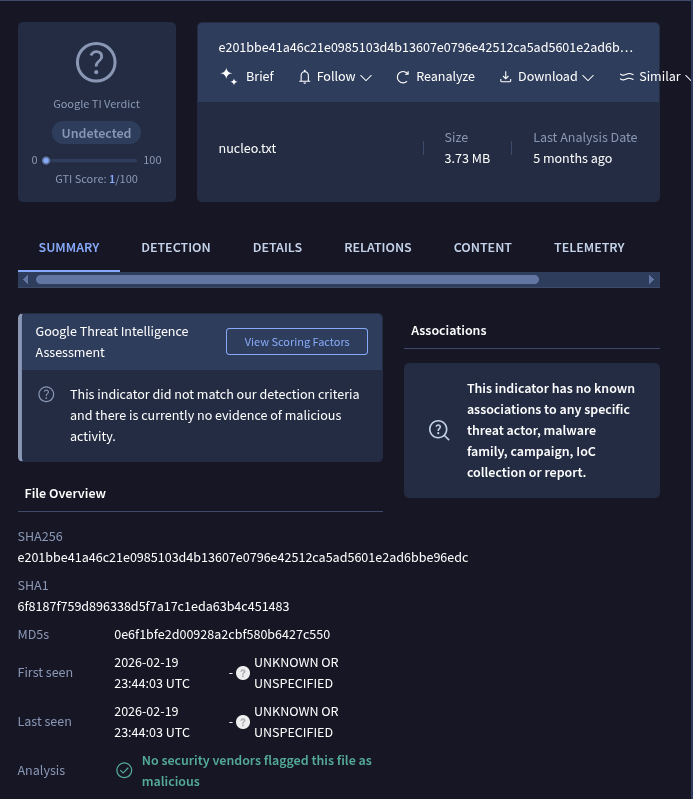
Task: Click the nucleo.txt file name
Action: [247, 148]
